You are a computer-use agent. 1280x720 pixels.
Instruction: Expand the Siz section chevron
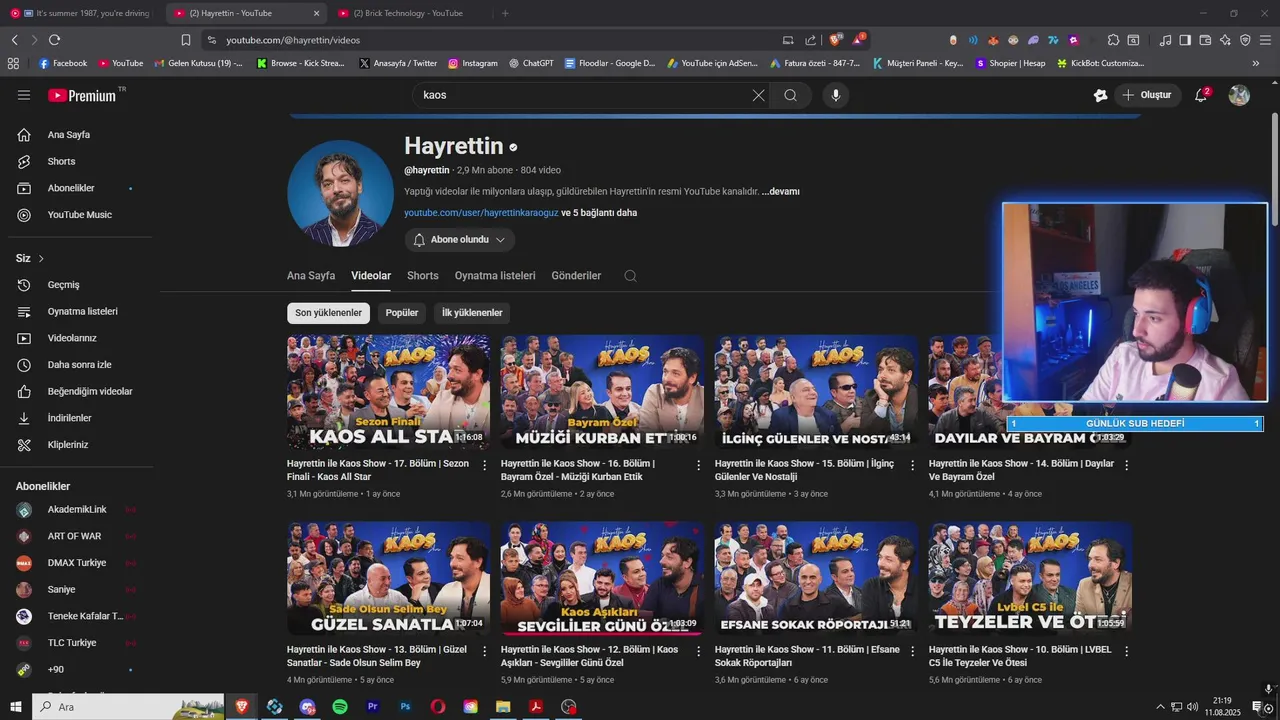click(41, 258)
